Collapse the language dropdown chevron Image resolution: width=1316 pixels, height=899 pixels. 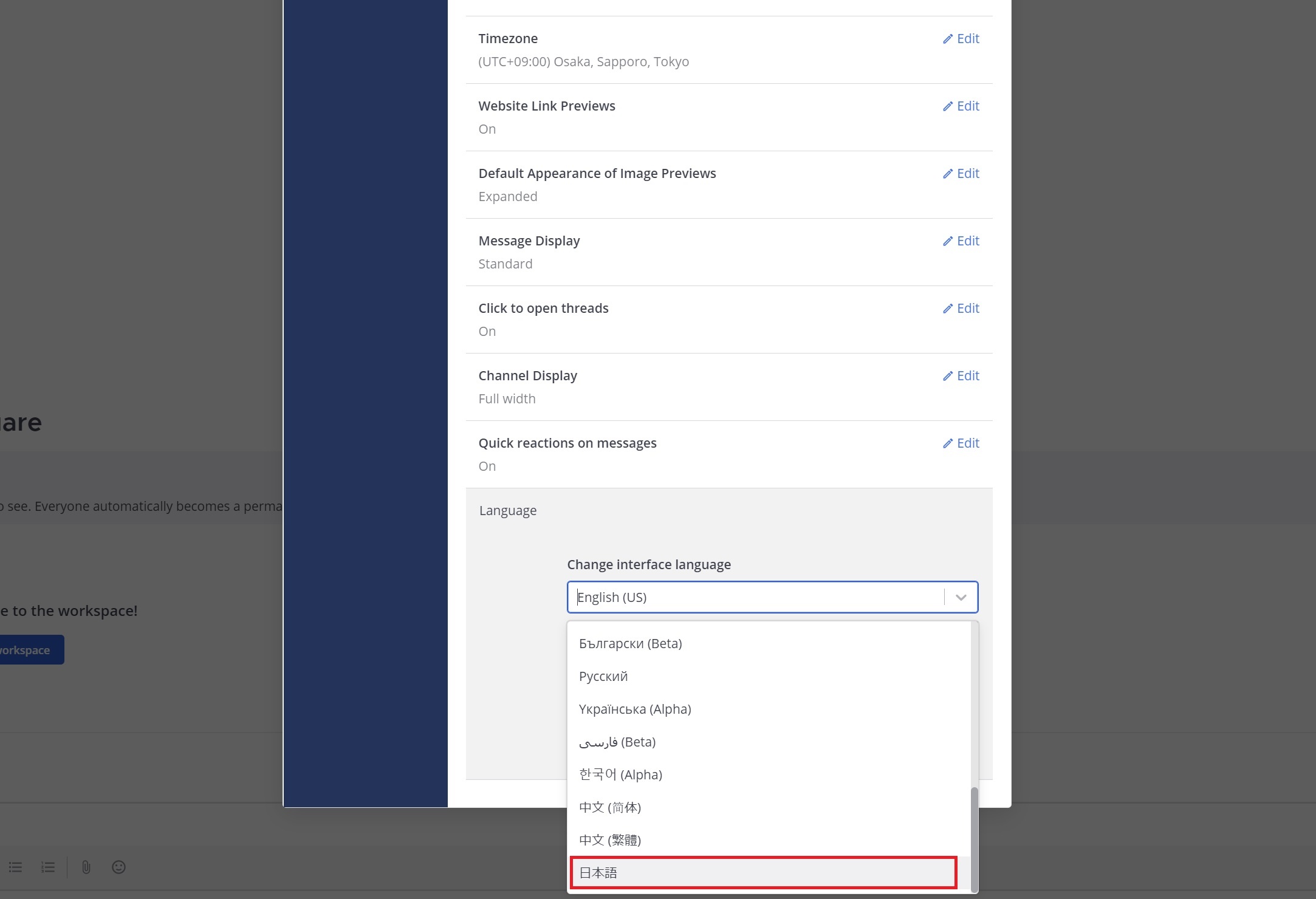pos(961,598)
